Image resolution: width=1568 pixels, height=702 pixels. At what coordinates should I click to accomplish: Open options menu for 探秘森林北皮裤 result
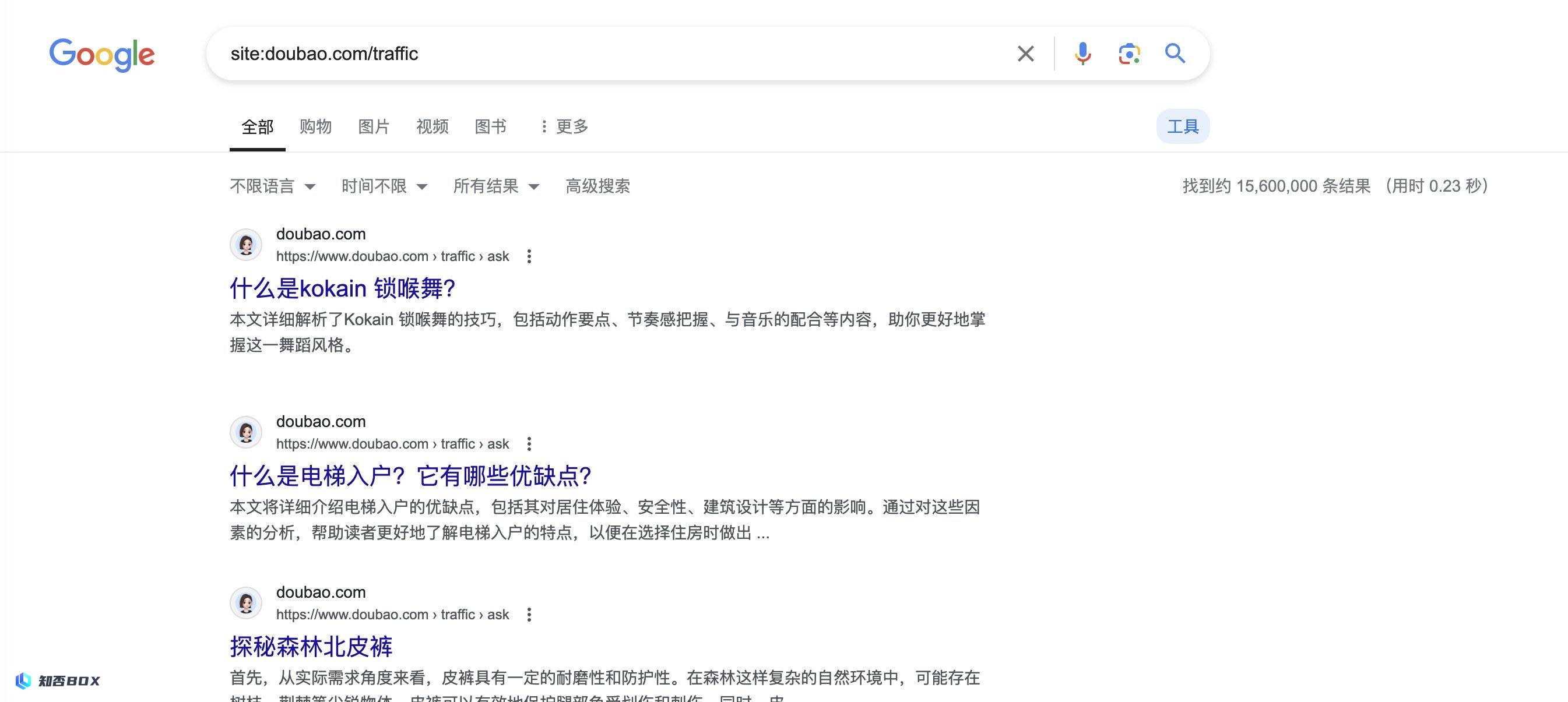(529, 615)
